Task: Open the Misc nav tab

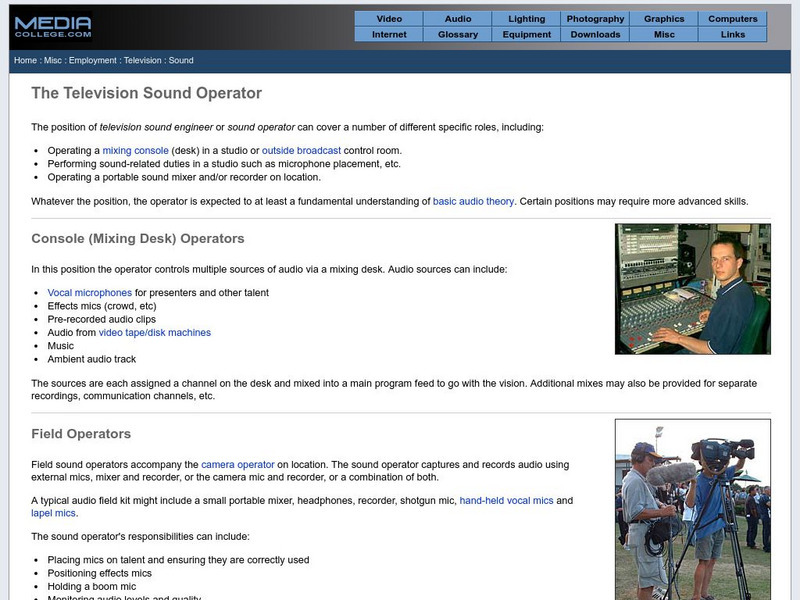Action: click(664, 35)
